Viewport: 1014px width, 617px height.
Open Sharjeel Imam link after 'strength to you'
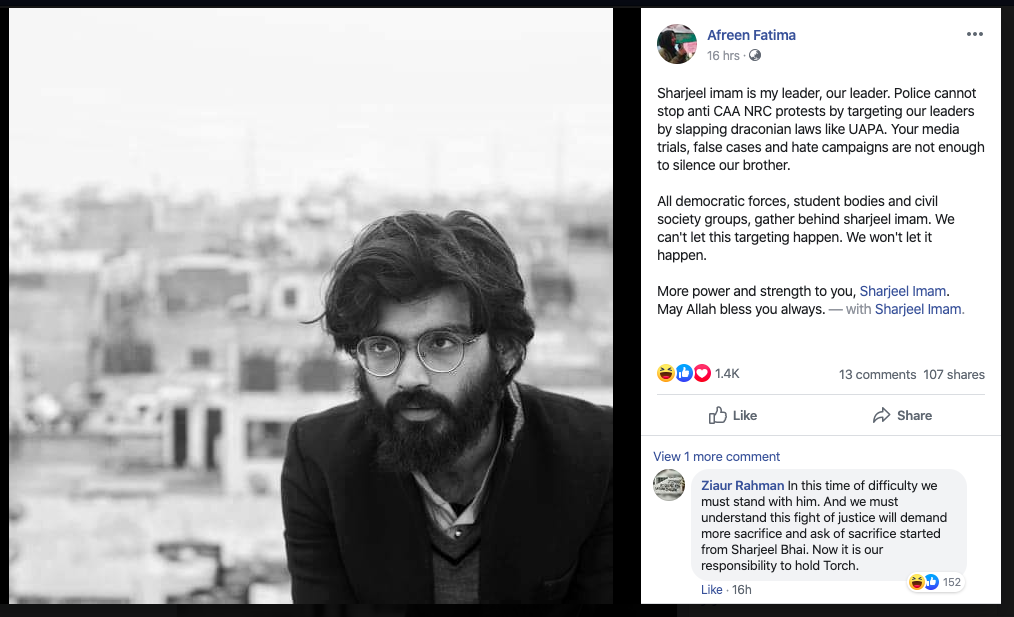(x=902, y=291)
